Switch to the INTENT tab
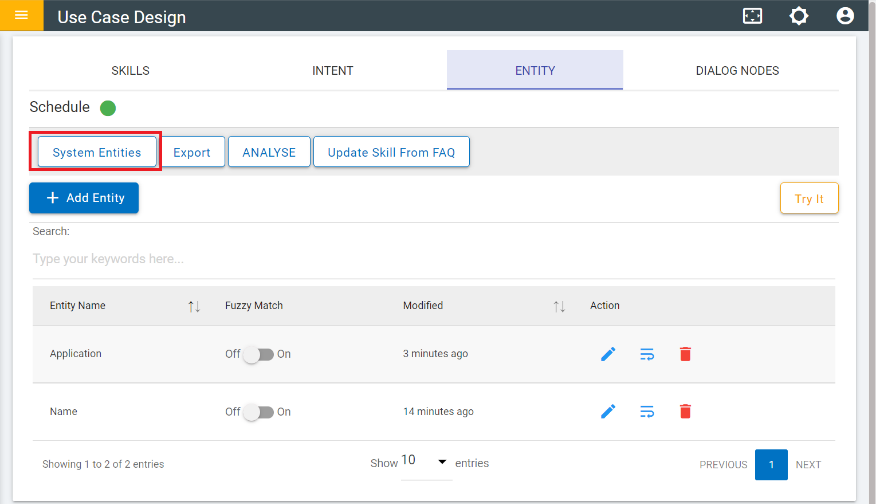The height and width of the screenshot is (504, 876). (332, 71)
